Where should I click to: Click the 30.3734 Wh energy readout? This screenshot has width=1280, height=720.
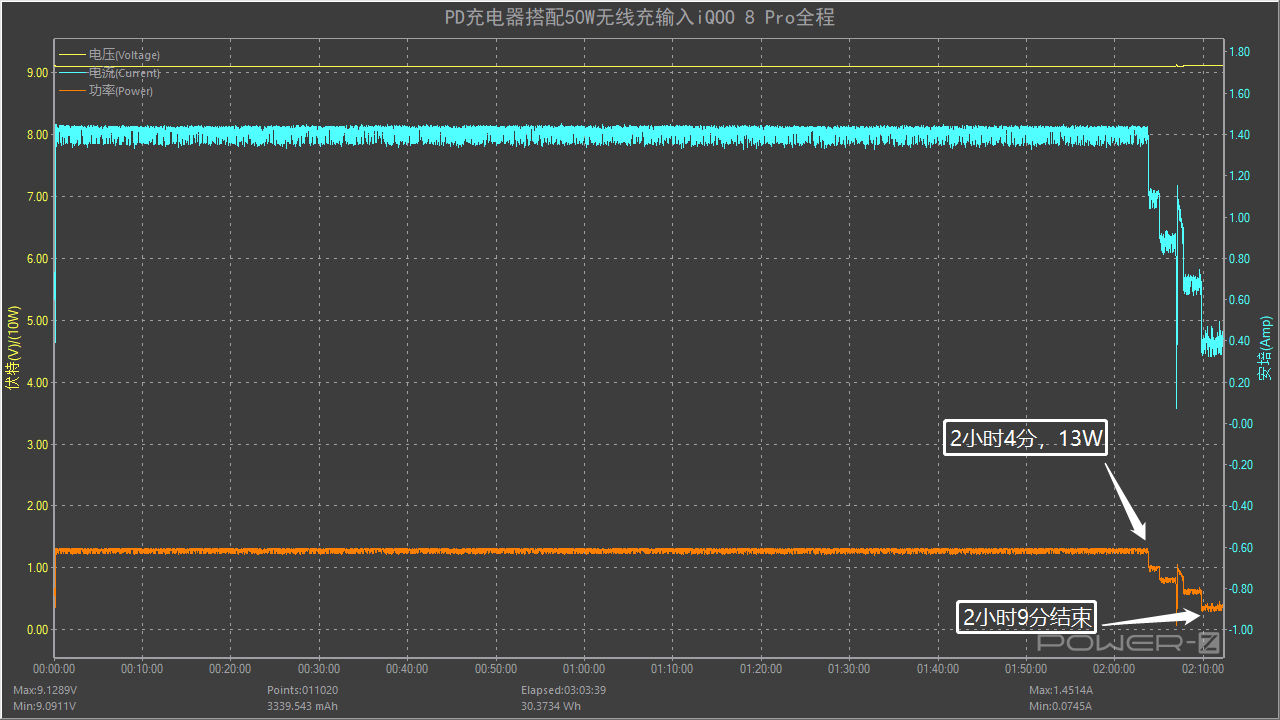[550, 706]
